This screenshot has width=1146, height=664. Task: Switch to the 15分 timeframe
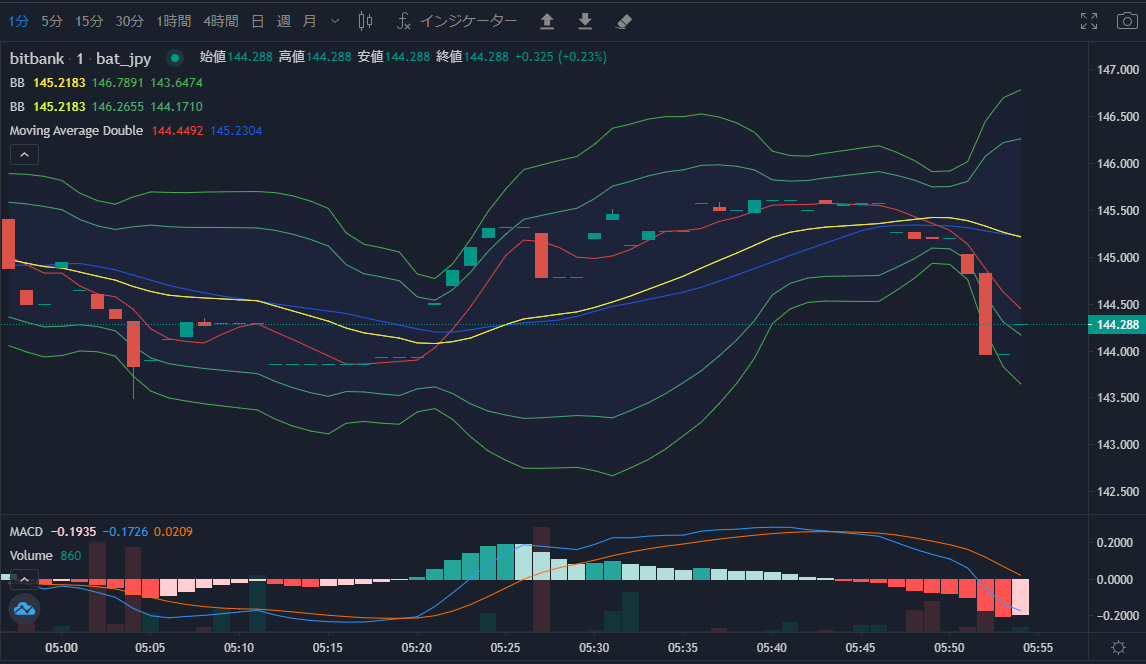pos(89,21)
